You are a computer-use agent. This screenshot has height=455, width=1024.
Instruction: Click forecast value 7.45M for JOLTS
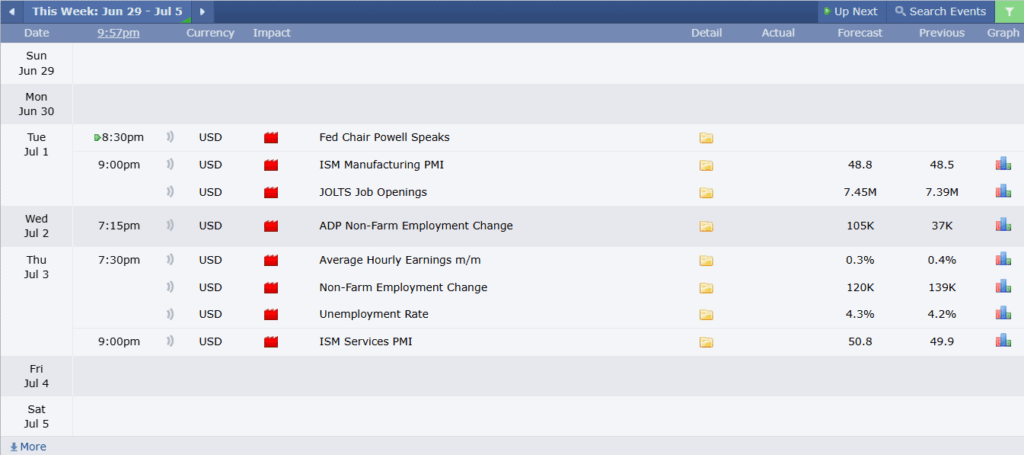point(859,193)
